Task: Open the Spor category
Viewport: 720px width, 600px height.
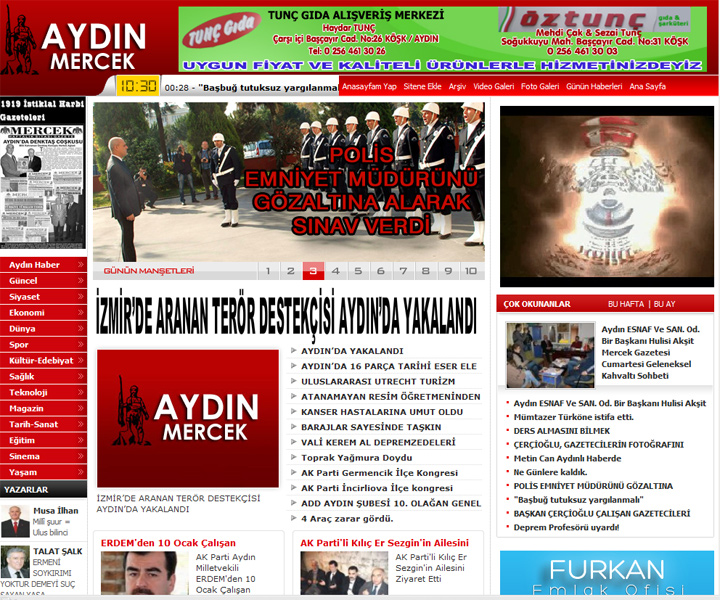Action: pyautogui.click(x=43, y=345)
